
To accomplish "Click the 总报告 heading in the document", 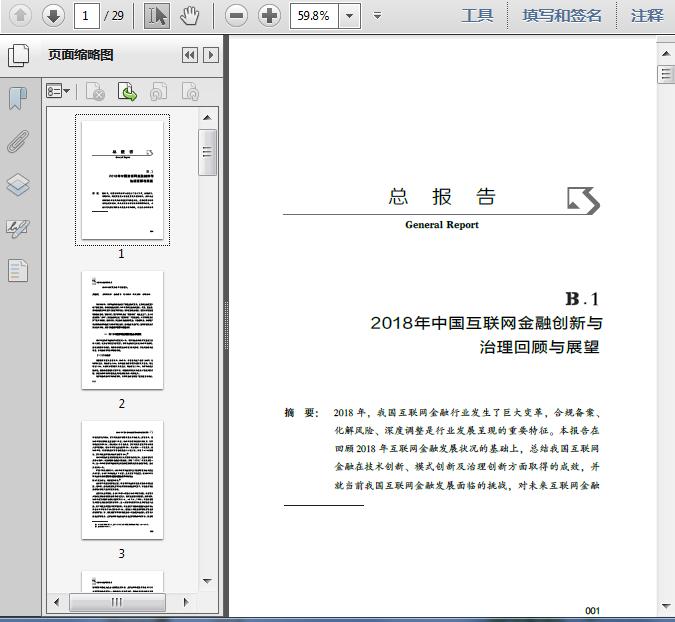I will (442, 197).
